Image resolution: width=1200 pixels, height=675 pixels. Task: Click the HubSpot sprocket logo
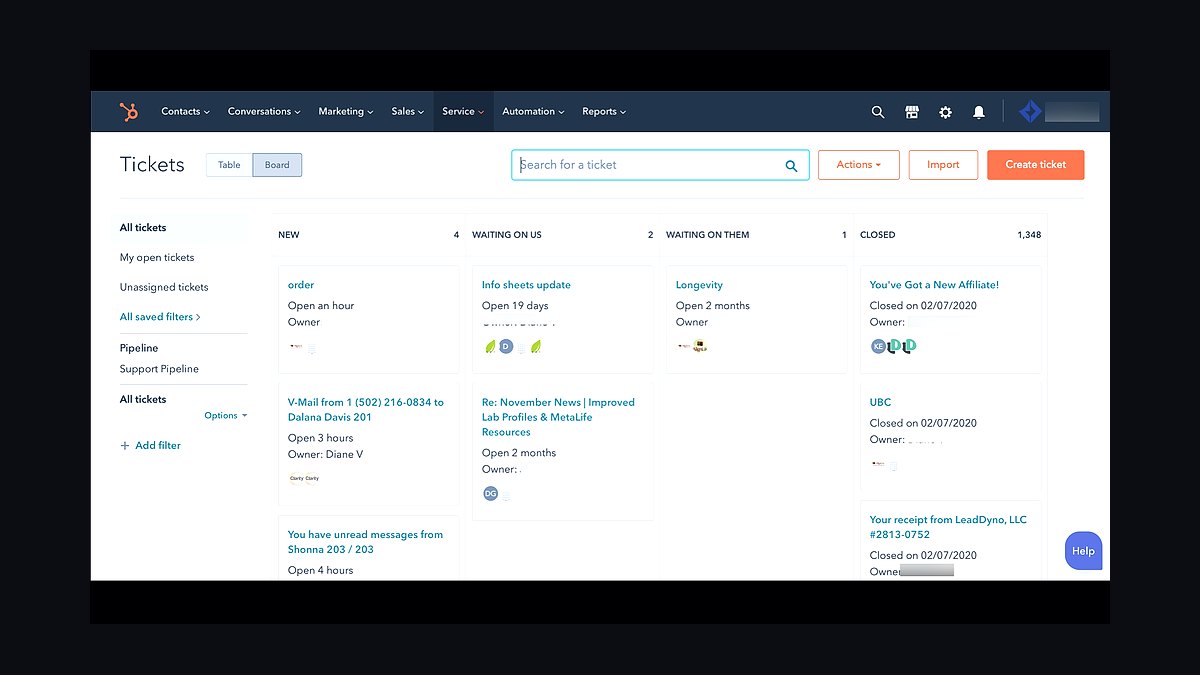[129, 111]
